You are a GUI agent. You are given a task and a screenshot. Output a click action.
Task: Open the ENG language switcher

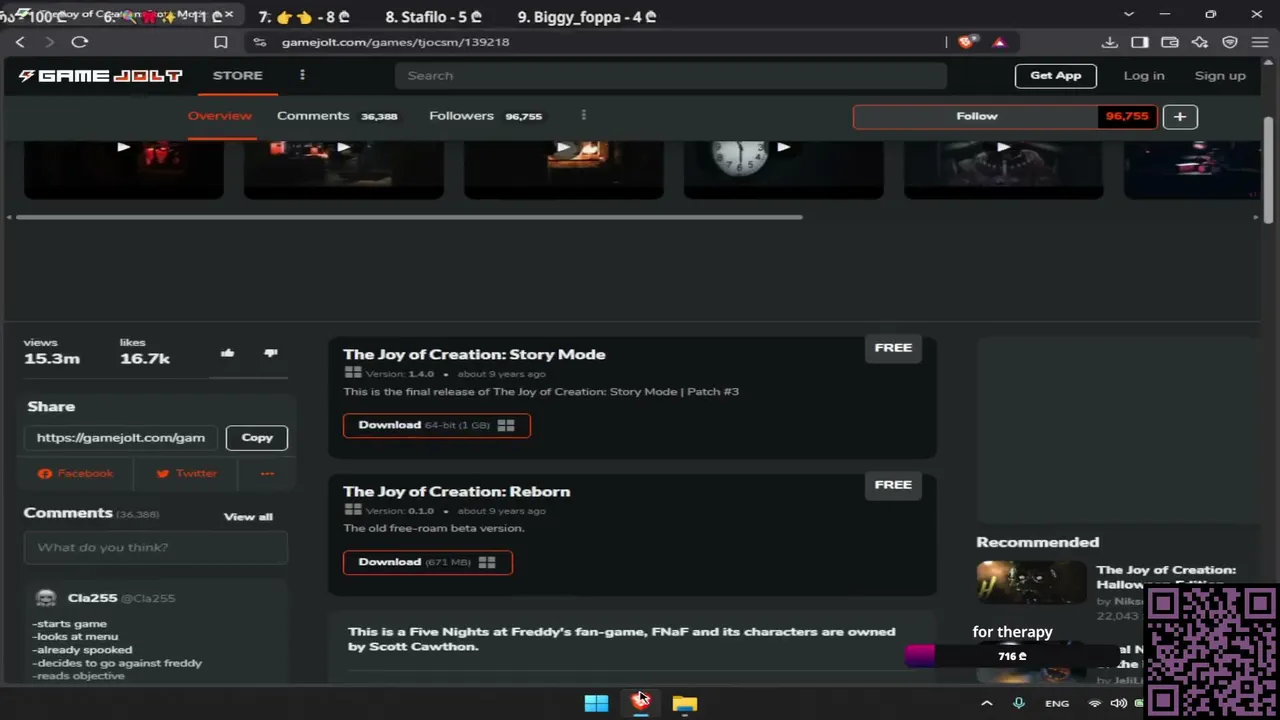pyautogui.click(x=1057, y=704)
